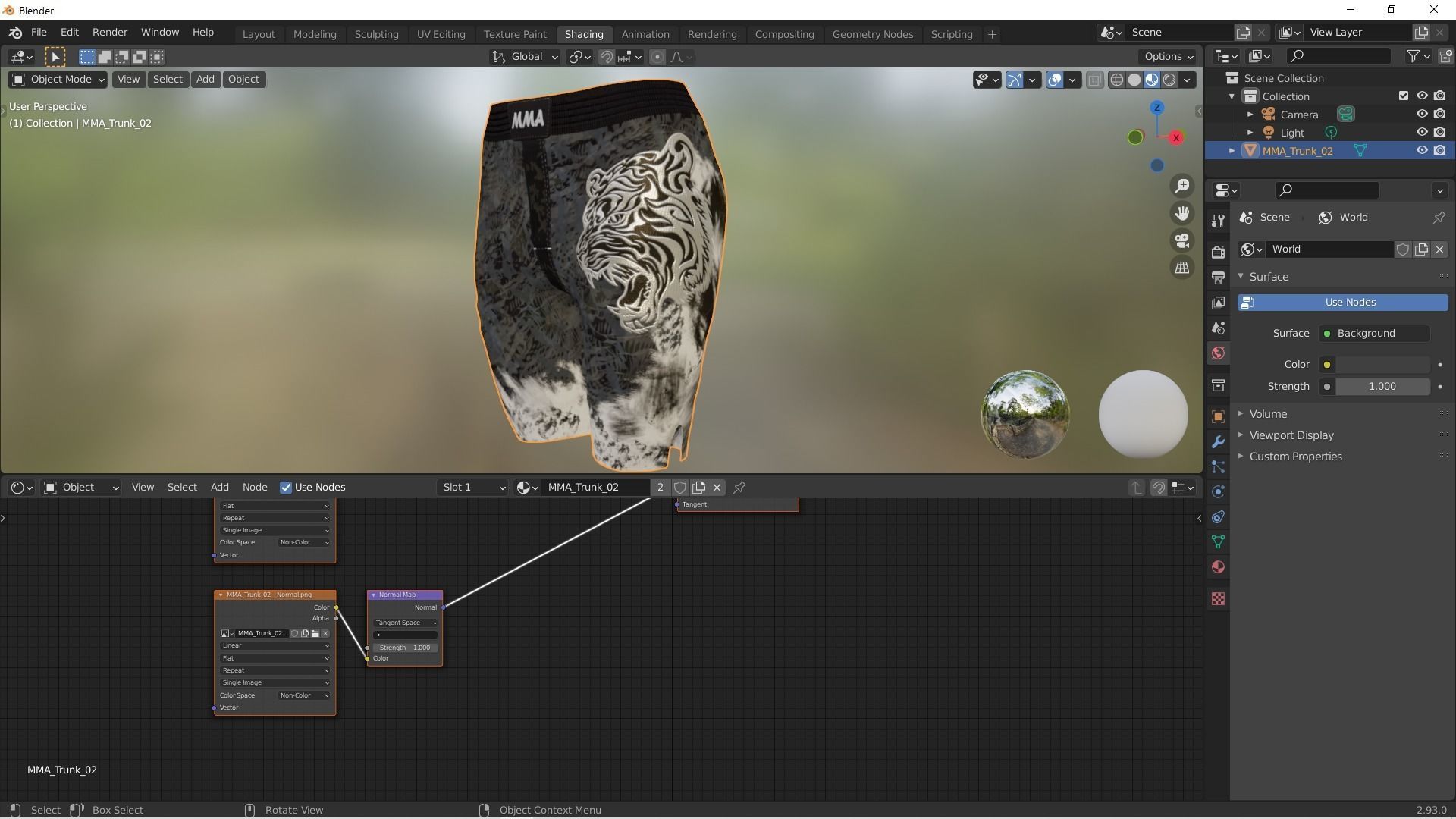Open Render properties tab icon
This screenshot has height=819, width=1456.
point(1218,252)
